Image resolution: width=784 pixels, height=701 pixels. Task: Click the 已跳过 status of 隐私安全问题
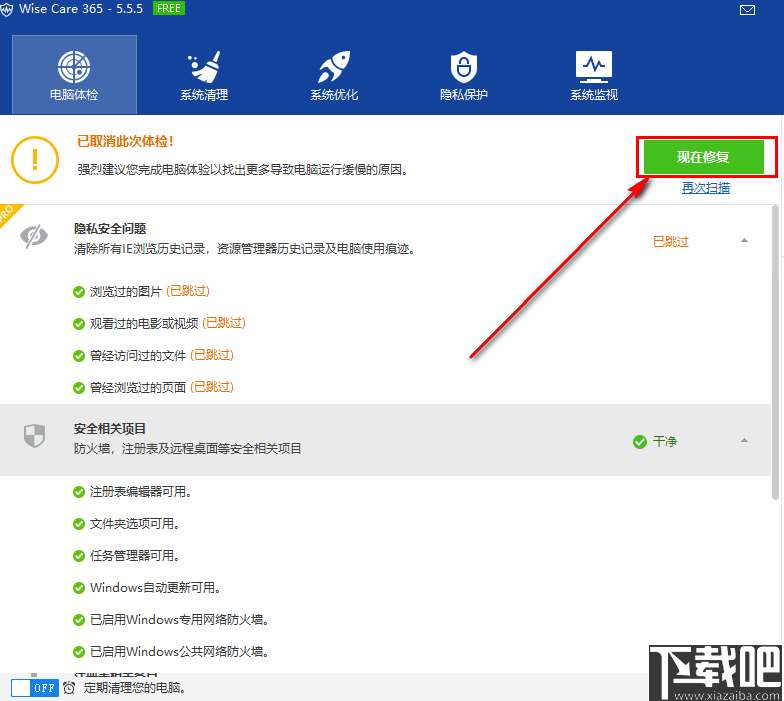click(671, 242)
